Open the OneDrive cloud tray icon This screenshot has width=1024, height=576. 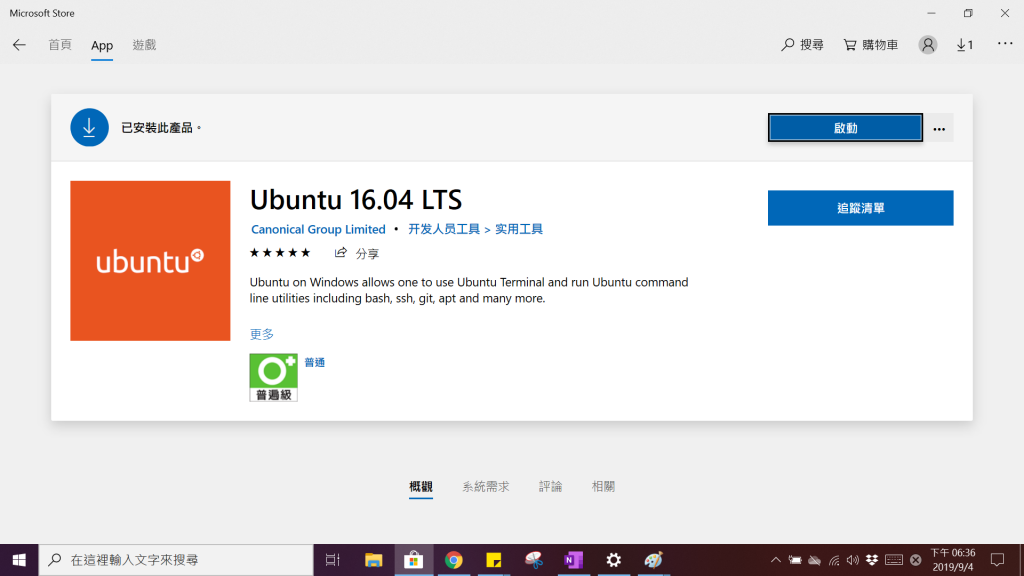coord(814,560)
